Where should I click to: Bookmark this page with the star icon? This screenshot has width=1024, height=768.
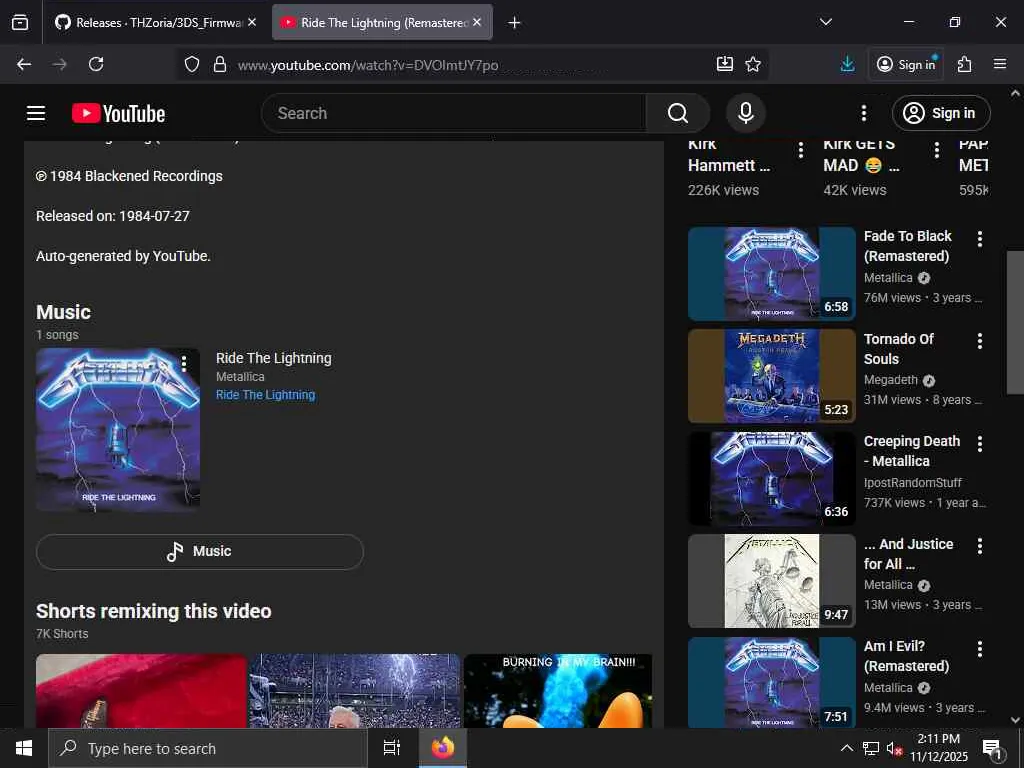(x=753, y=64)
